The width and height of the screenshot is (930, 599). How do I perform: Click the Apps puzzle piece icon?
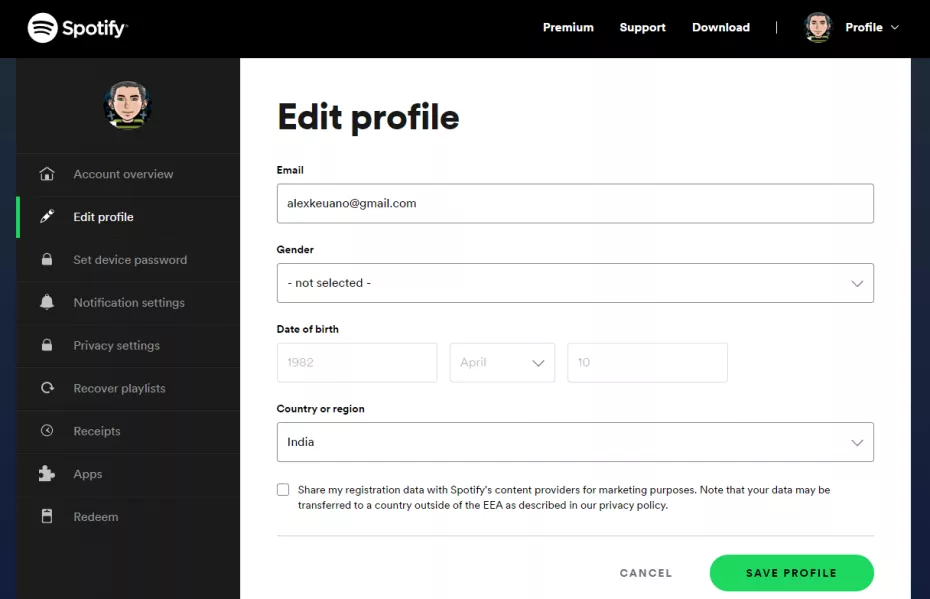pos(47,474)
